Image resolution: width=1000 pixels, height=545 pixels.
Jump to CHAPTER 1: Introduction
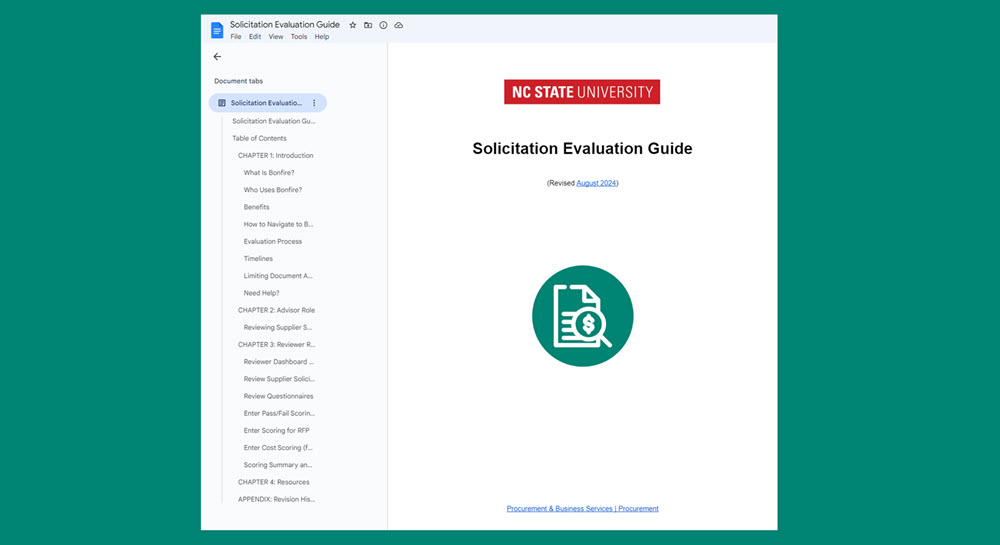point(276,156)
